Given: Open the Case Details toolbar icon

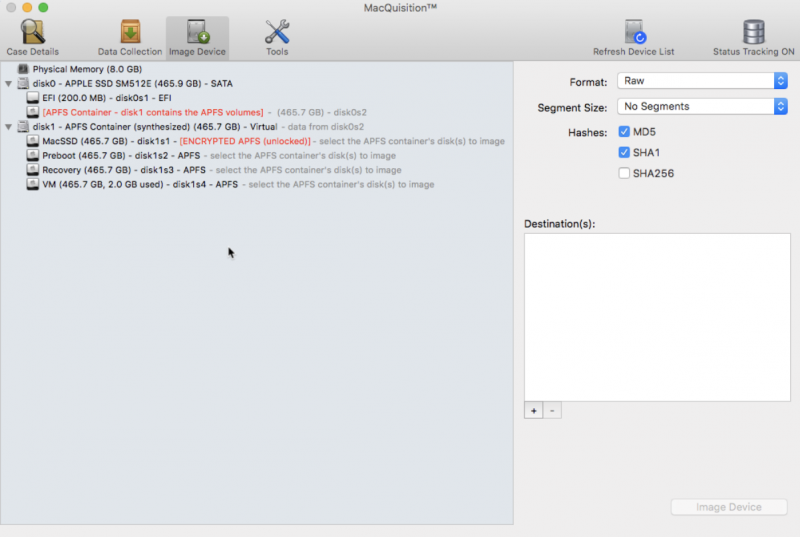Looking at the screenshot, I should click(32, 32).
